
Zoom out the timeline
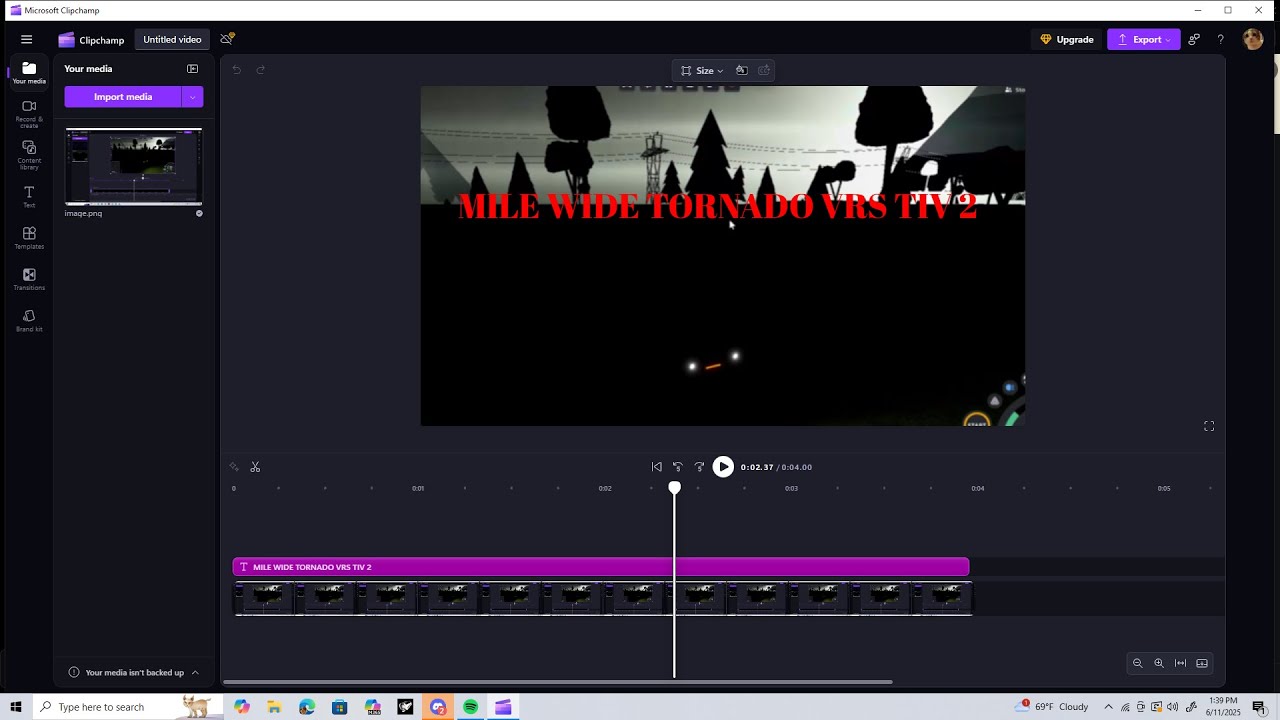point(1137,663)
